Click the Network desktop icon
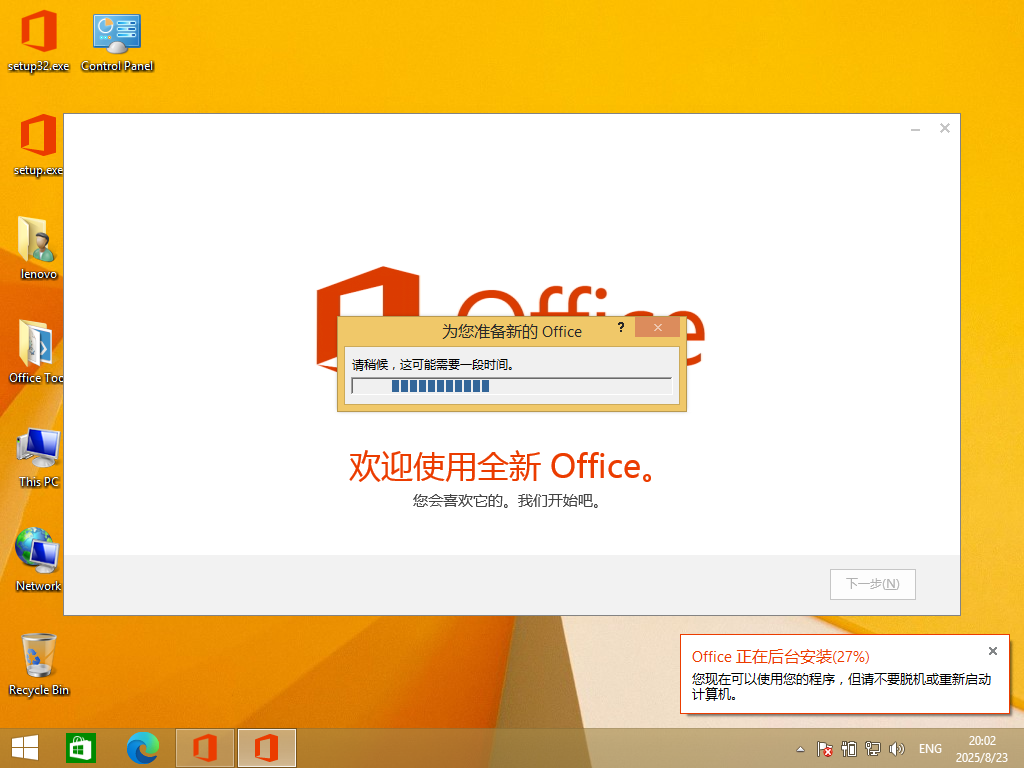Viewport: 1024px width, 768px height. coord(38,558)
